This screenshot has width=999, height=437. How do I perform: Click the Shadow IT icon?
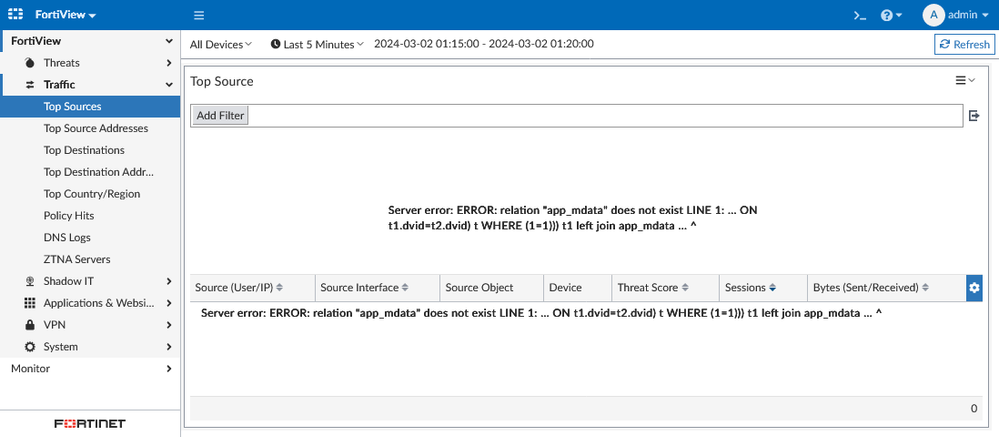(x=29, y=281)
